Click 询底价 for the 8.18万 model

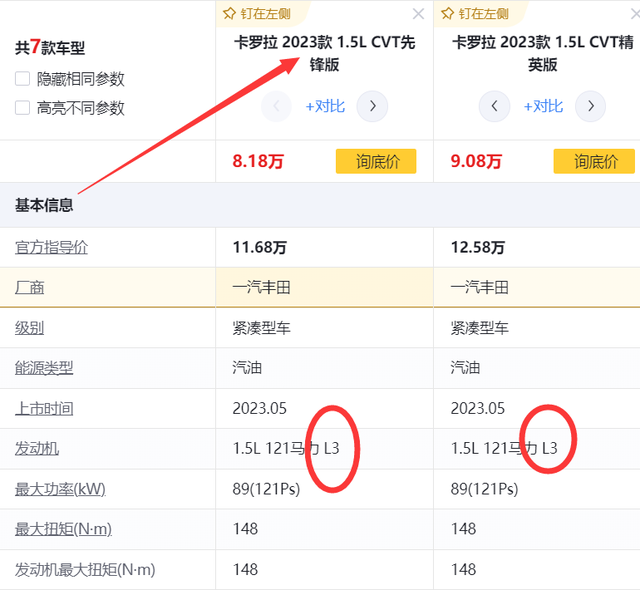coord(376,161)
